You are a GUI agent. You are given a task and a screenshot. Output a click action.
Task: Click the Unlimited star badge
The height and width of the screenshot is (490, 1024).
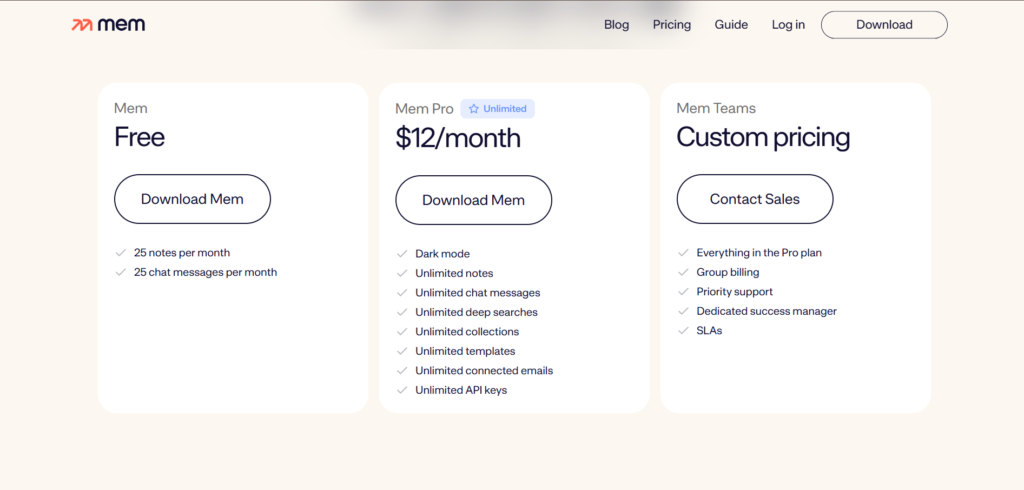tap(498, 108)
